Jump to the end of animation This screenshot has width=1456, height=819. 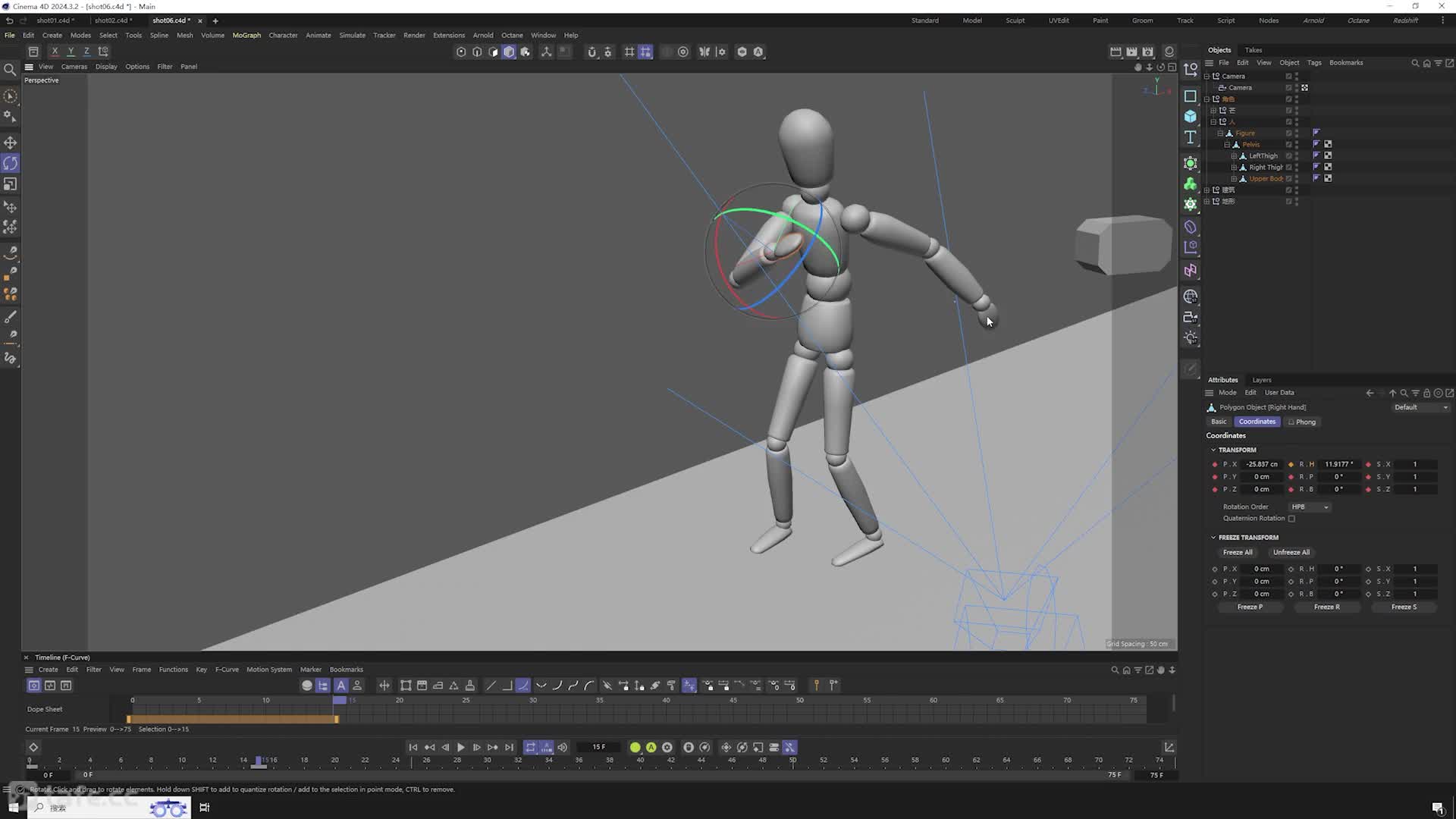click(x=509, y=748)
